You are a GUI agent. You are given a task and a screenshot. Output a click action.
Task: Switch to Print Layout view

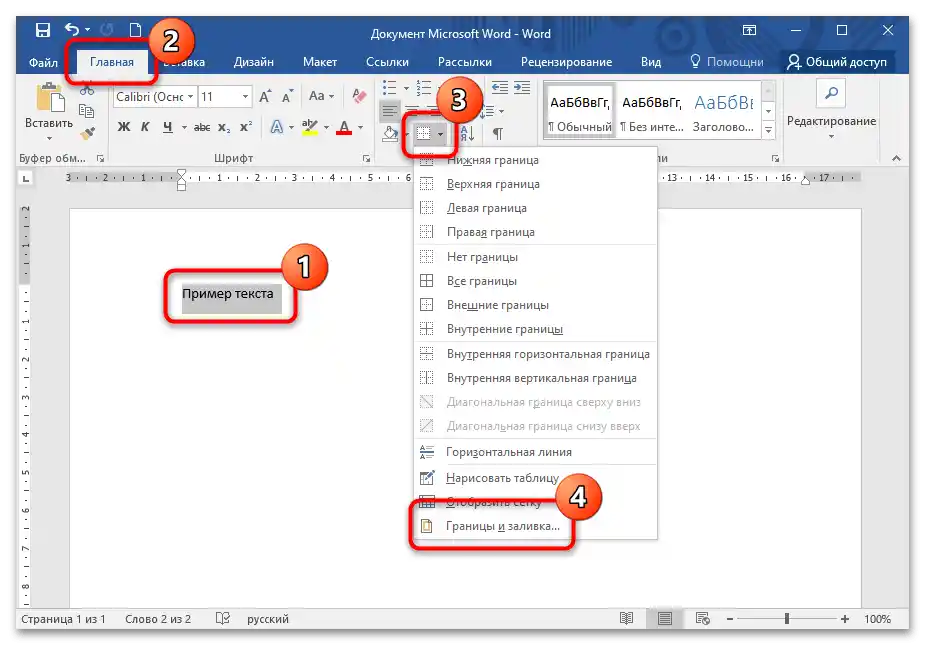(665, 618)
